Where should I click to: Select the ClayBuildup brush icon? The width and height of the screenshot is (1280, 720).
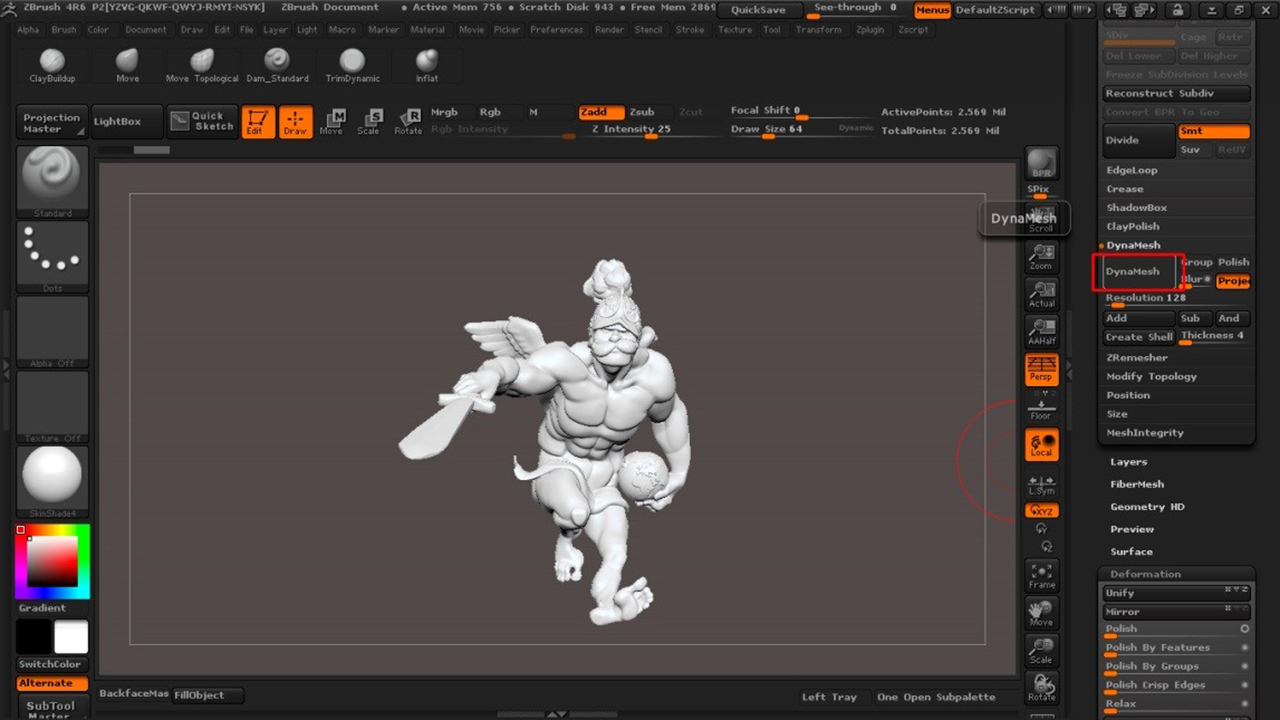pyautogui.click(x=52, y=64)
